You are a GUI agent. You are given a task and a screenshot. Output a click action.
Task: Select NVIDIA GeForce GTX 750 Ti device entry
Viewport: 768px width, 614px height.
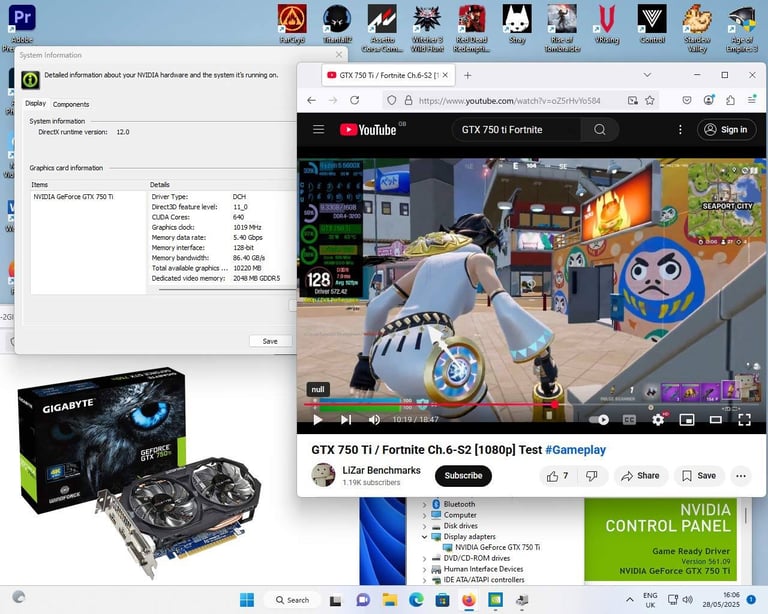tap(497, 547)
